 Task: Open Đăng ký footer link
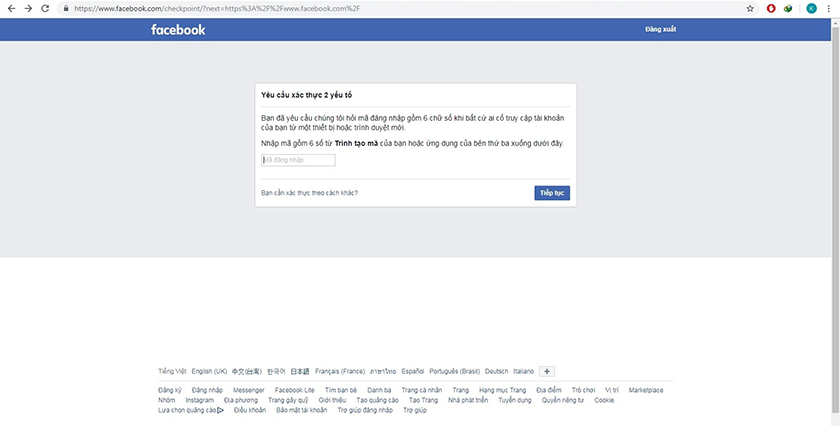(x=170, y=390)
